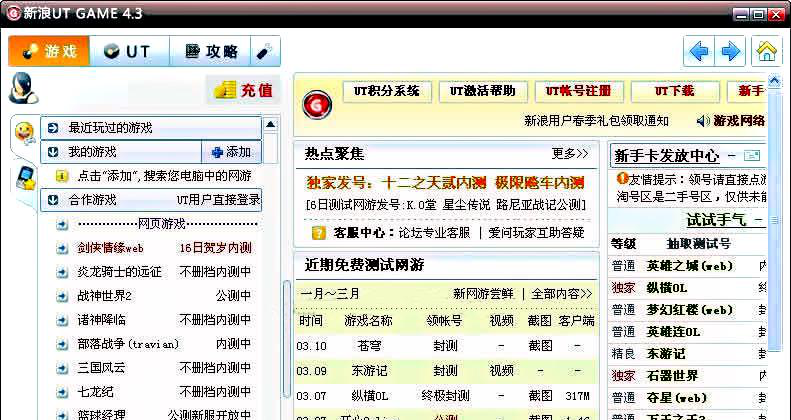Open 新网游尝鲜 link
This screenshot has height=420, width=791.
(483, 293)
